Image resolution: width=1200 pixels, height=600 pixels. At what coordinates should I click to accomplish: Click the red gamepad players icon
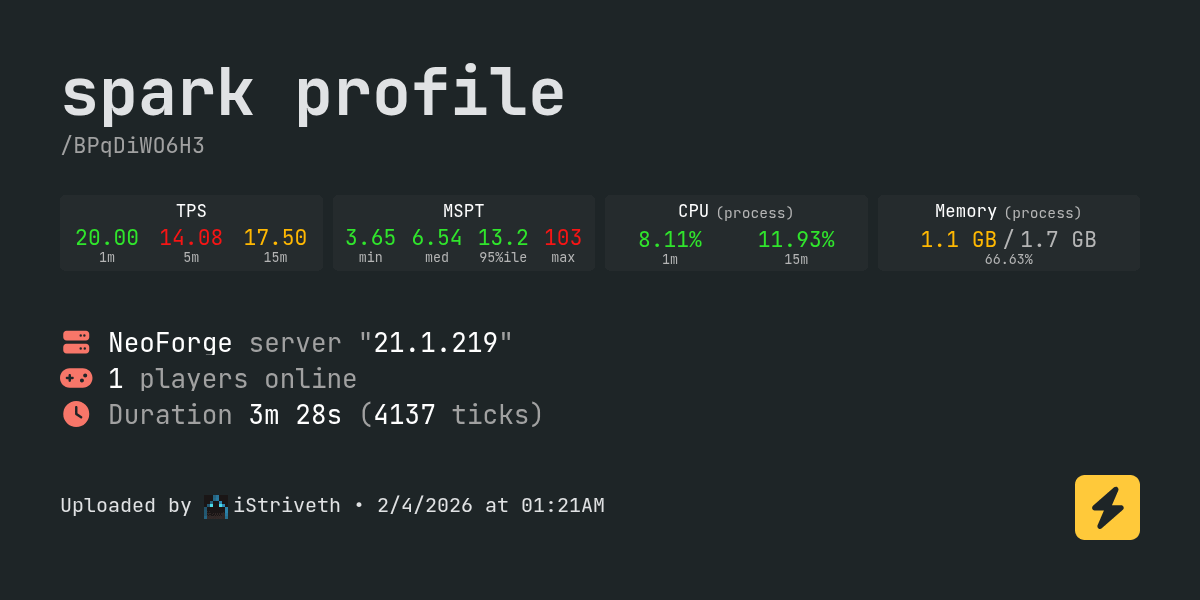76,378
